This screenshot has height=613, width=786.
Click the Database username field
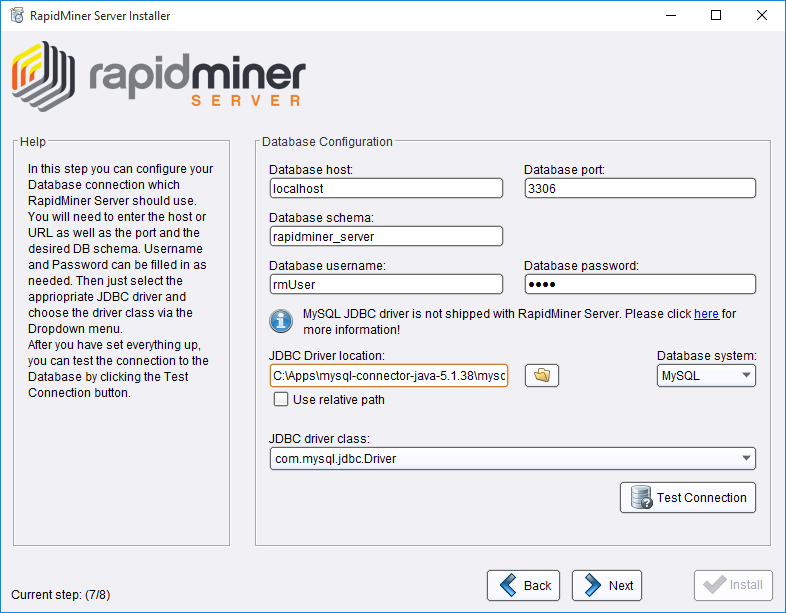[x=386, y=284]
